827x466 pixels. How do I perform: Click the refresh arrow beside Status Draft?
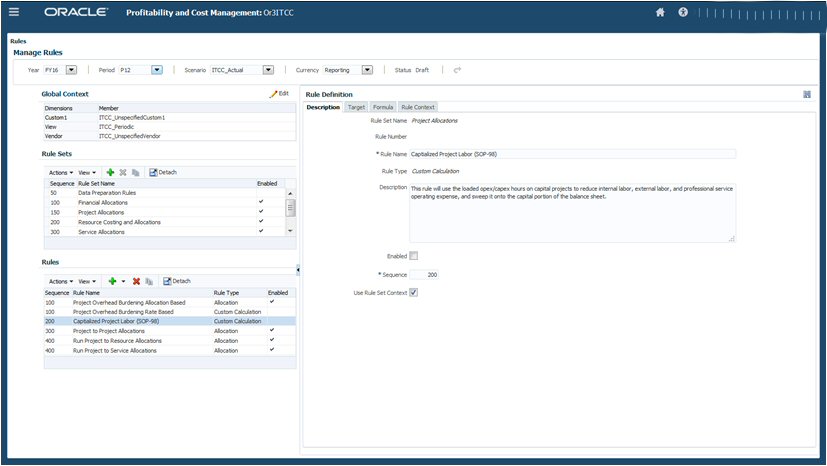click(x=457, y=70)
